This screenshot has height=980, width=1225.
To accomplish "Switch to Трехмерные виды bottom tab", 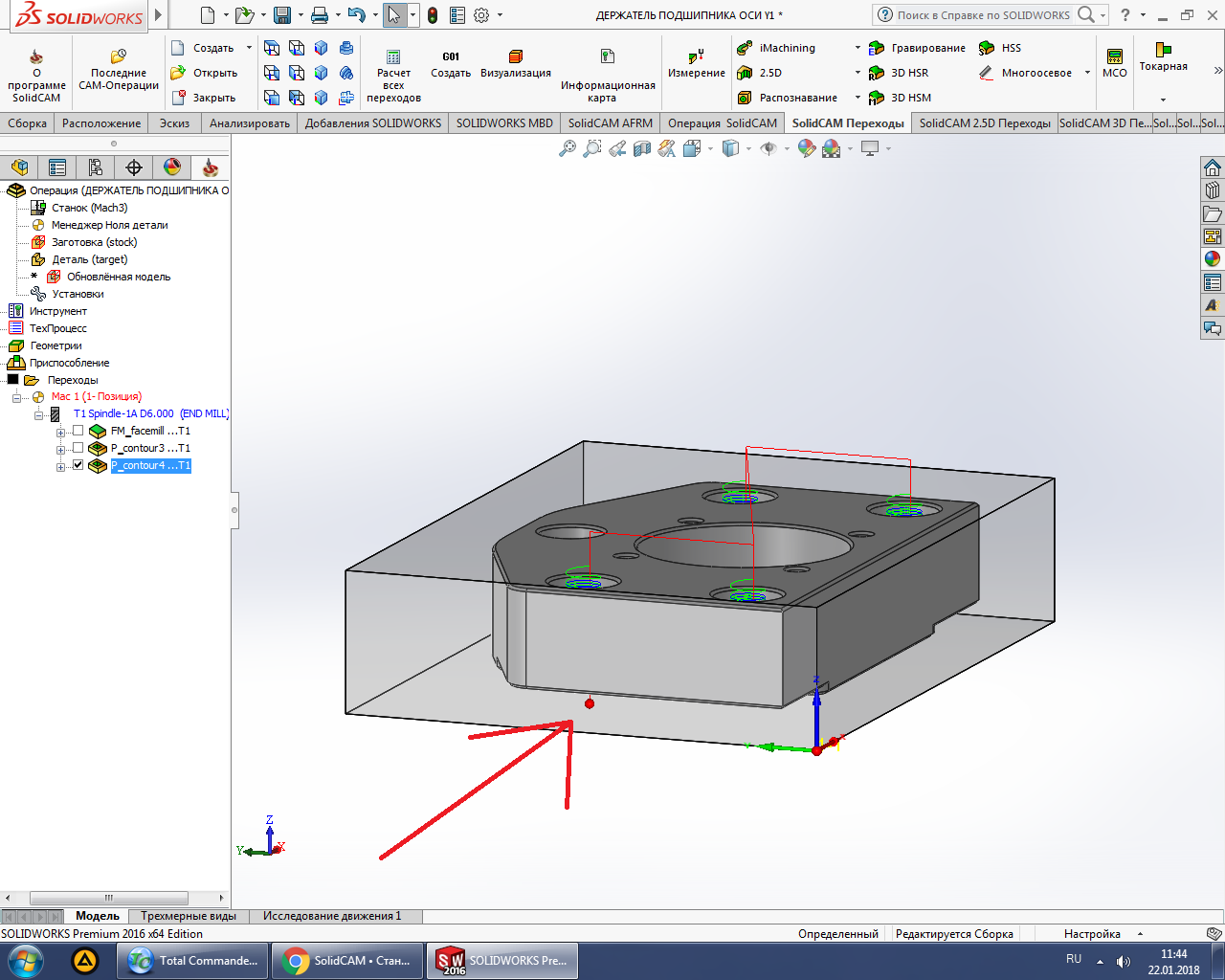I will point(189,916).
